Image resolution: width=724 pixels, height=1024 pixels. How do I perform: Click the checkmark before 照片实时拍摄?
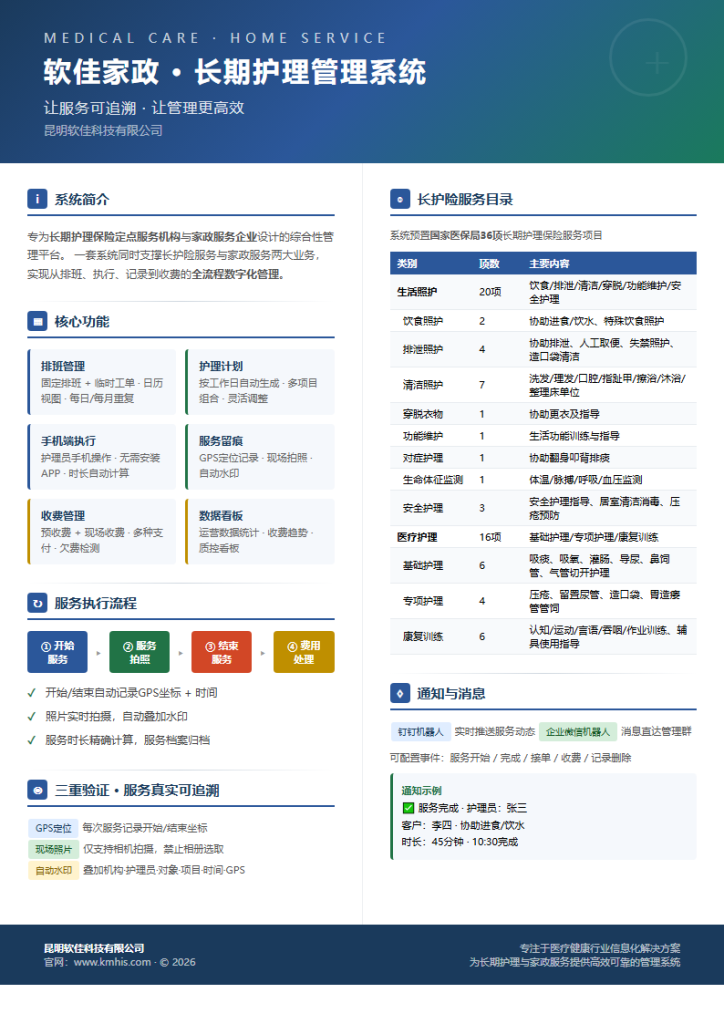tap(31, 716)
